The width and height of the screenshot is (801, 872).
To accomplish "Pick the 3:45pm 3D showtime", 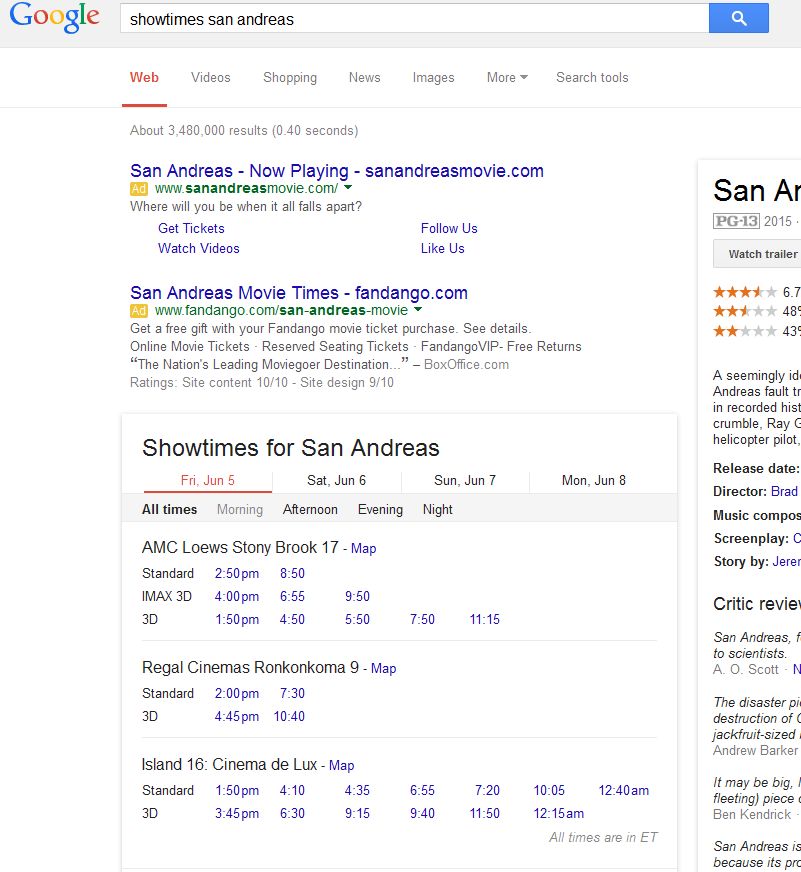I will pos(237,814).
